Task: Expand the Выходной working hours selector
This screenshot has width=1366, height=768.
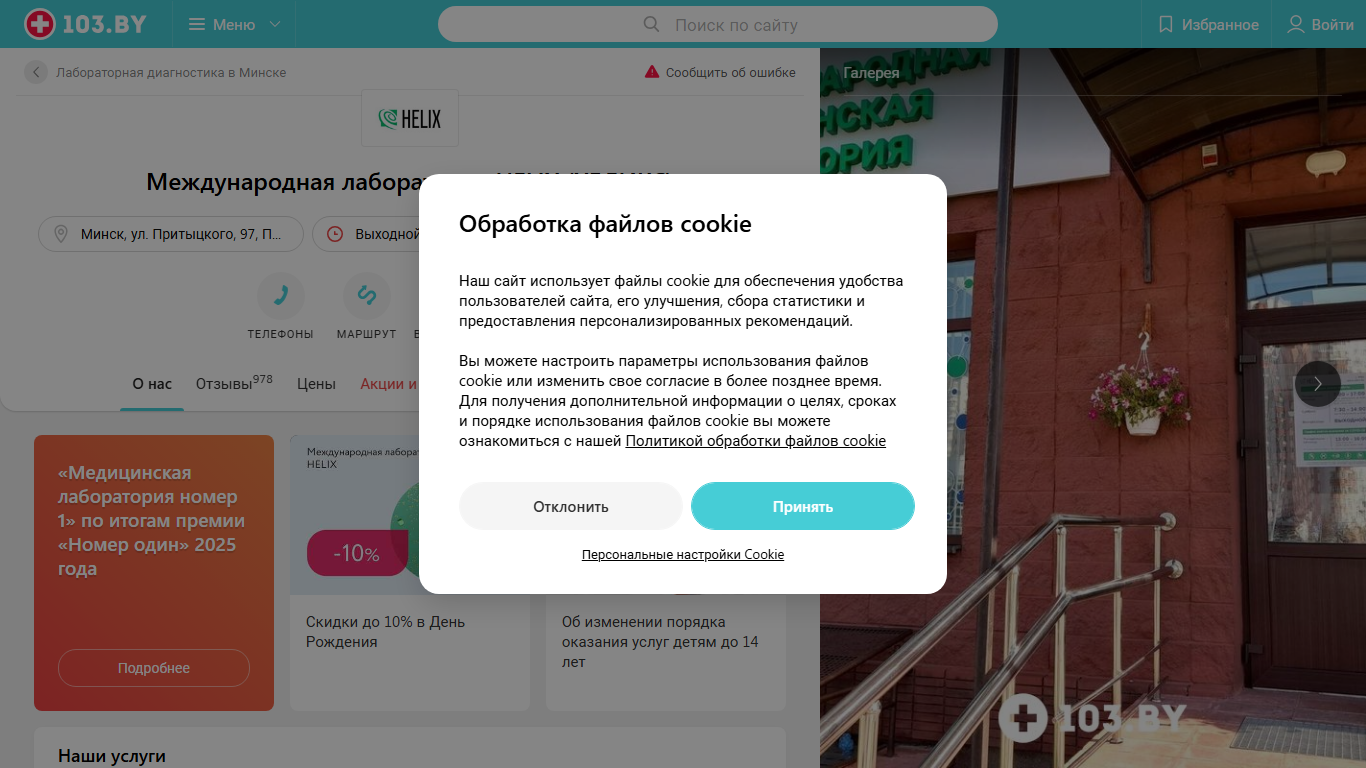Action: point(366,234)
